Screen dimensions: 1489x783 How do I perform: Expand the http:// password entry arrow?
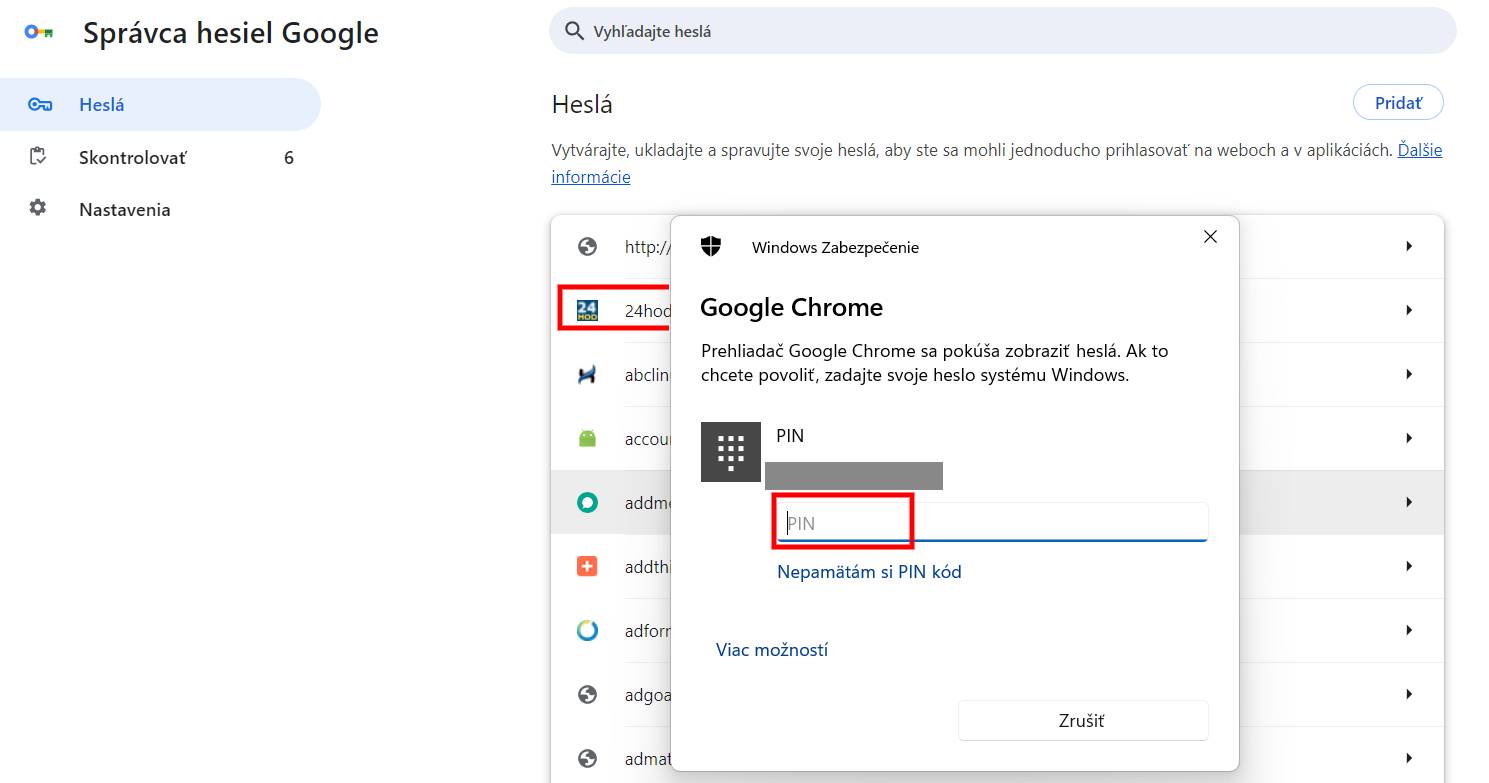click(1409, 246)
